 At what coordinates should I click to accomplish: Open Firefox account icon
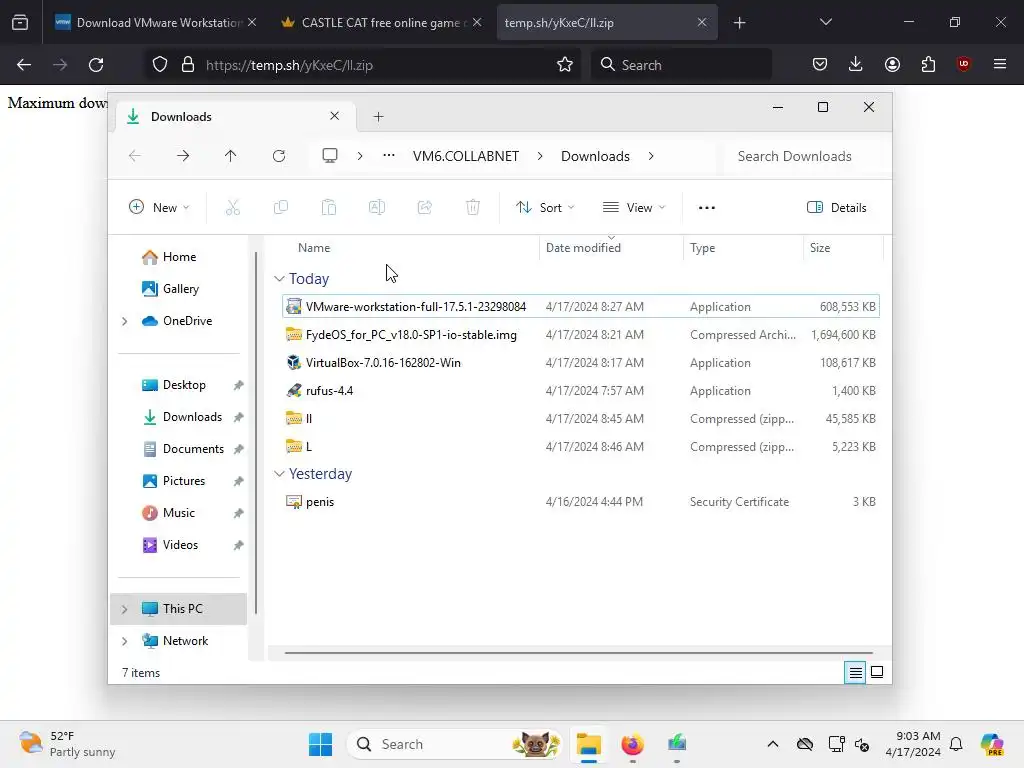pyautogui.click(x=892, y=64)
